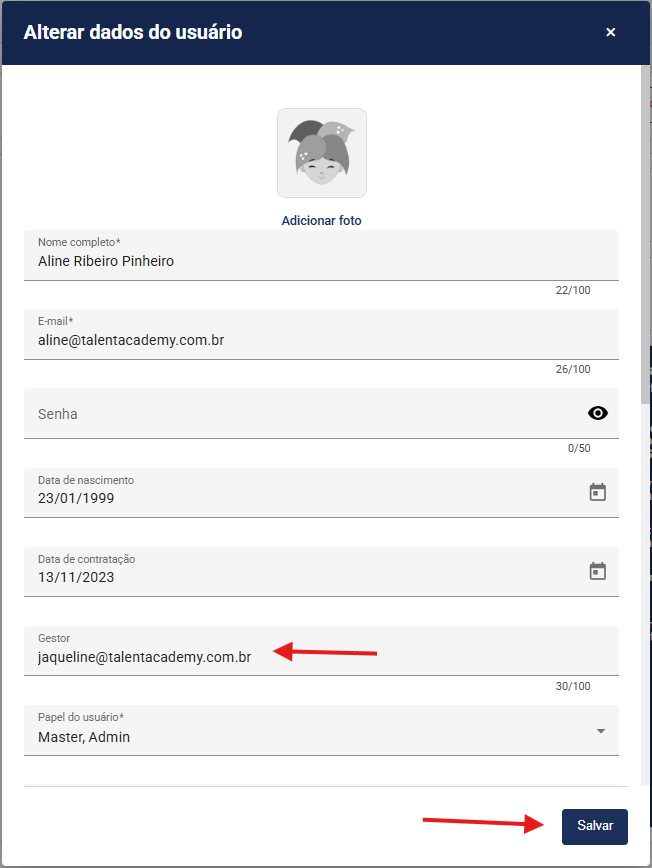Open the hire date calendar icon

pos(598,571)
